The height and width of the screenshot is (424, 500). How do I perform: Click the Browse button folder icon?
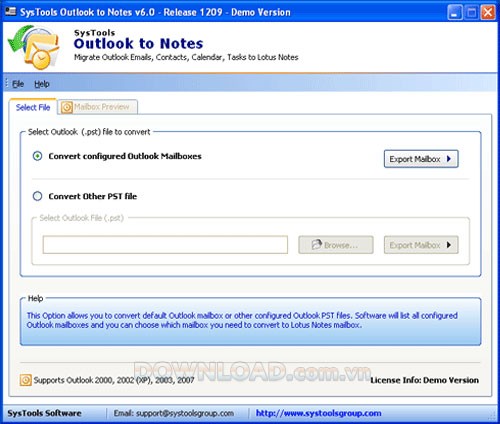(316, 245)
